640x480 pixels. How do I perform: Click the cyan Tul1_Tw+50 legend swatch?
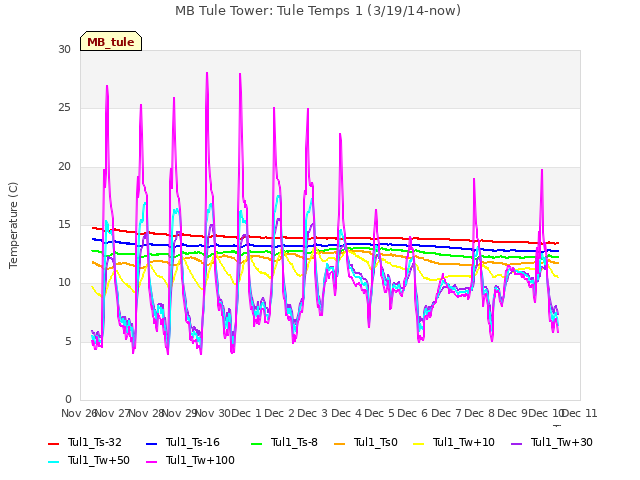tap(54, 462)
